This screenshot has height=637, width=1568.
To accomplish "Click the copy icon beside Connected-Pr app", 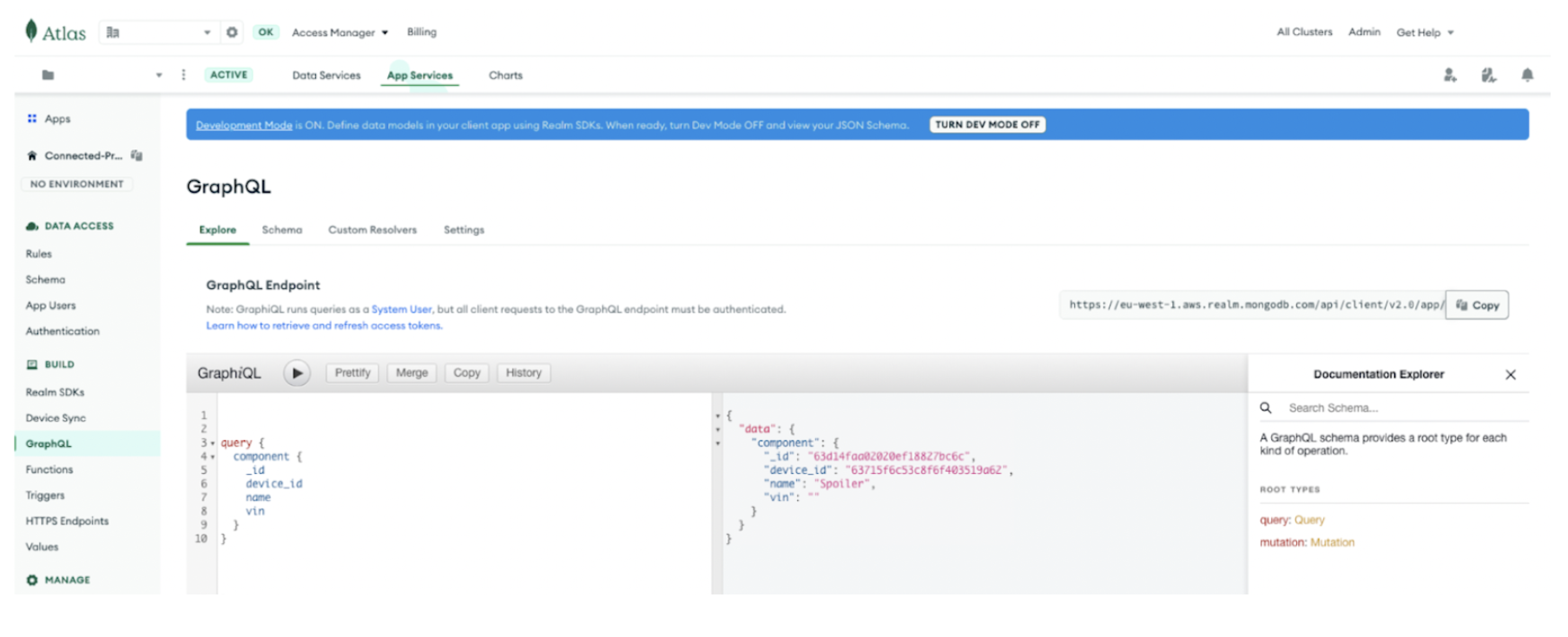I will (x=136, y=156).
